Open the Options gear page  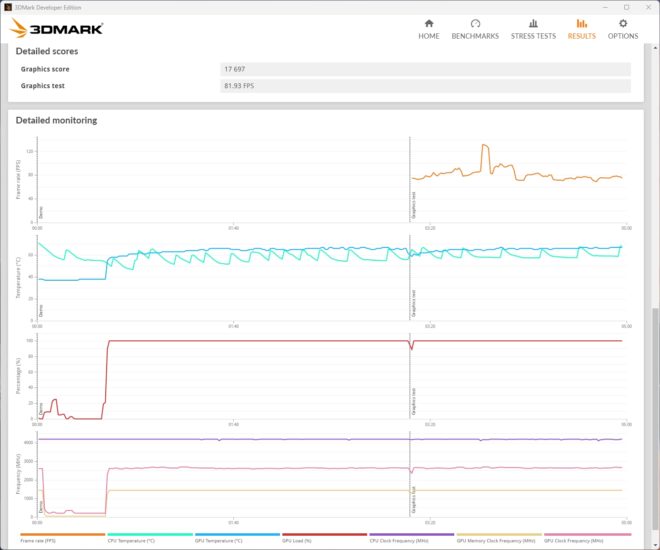point(623,29)
